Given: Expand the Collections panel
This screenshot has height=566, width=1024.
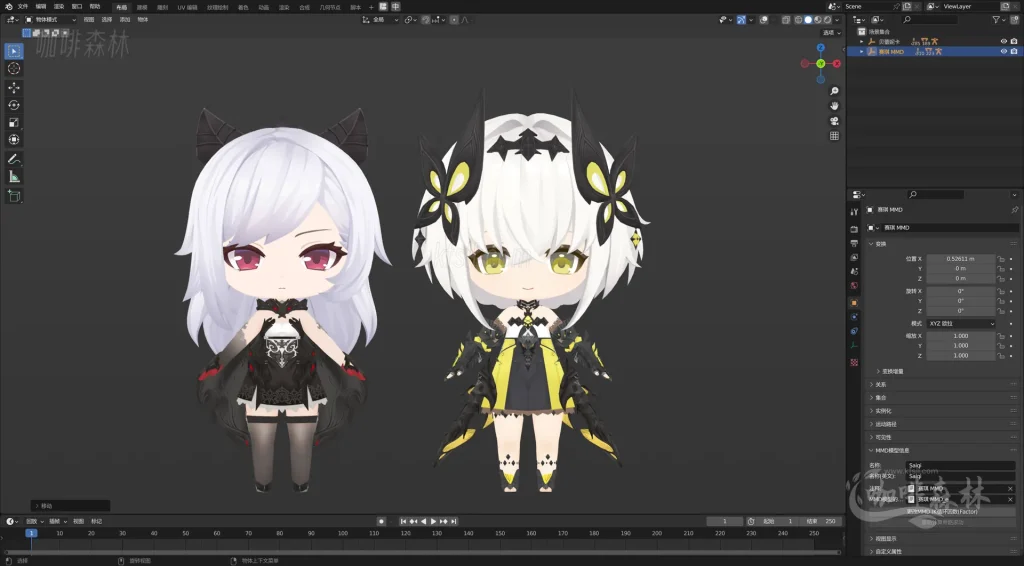Looking at the screenshot, I should [880, 398].
